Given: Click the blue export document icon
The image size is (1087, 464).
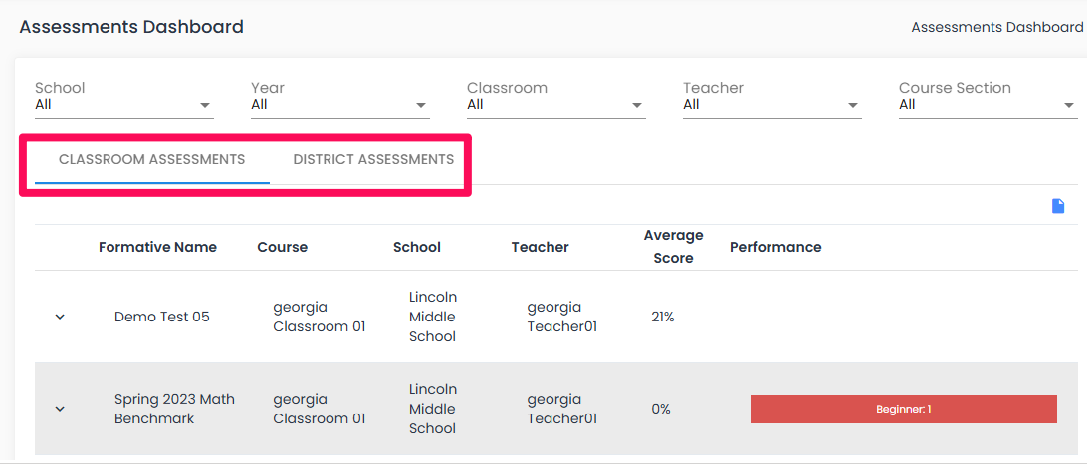Looking at the screenshot, I should (x=1057, y=206).
